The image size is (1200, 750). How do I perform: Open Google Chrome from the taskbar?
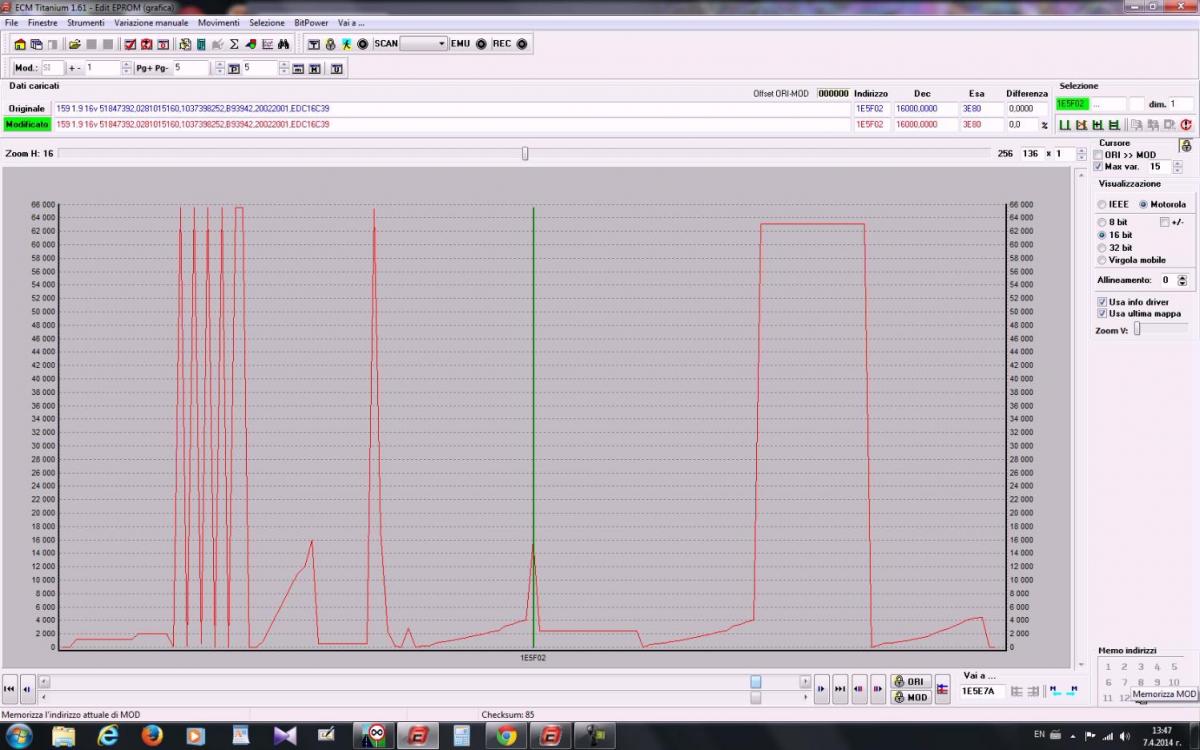[507, 736]
